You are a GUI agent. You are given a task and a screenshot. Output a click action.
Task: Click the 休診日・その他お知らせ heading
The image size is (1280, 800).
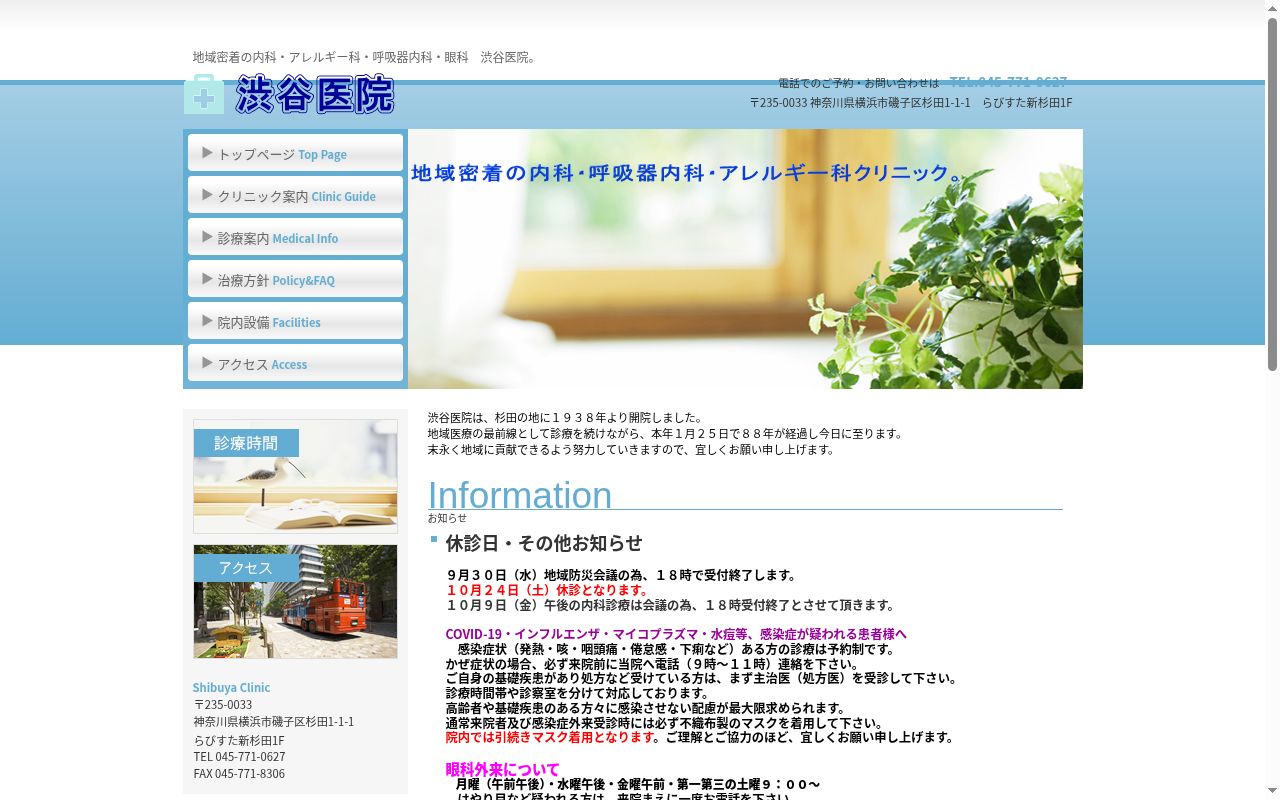(x=544, y=543)
